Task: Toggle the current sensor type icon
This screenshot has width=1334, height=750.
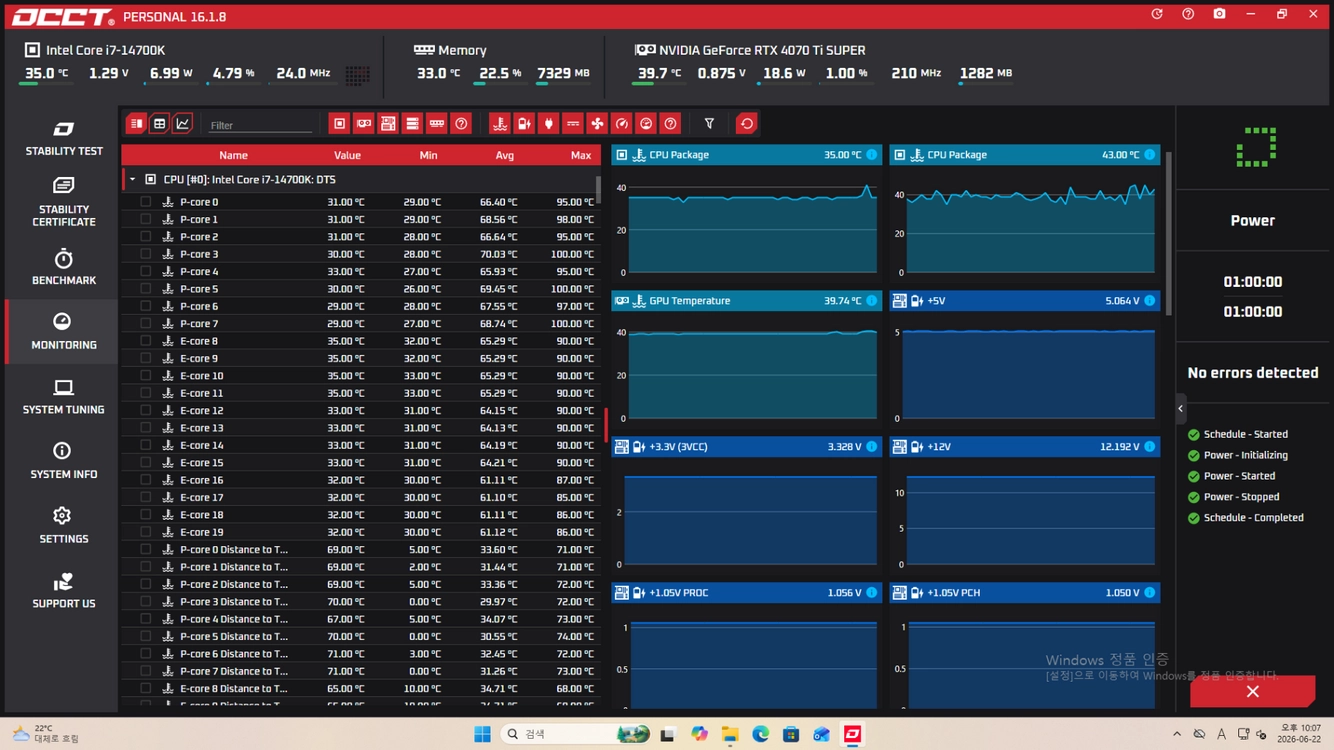Action: pos(573,124)
